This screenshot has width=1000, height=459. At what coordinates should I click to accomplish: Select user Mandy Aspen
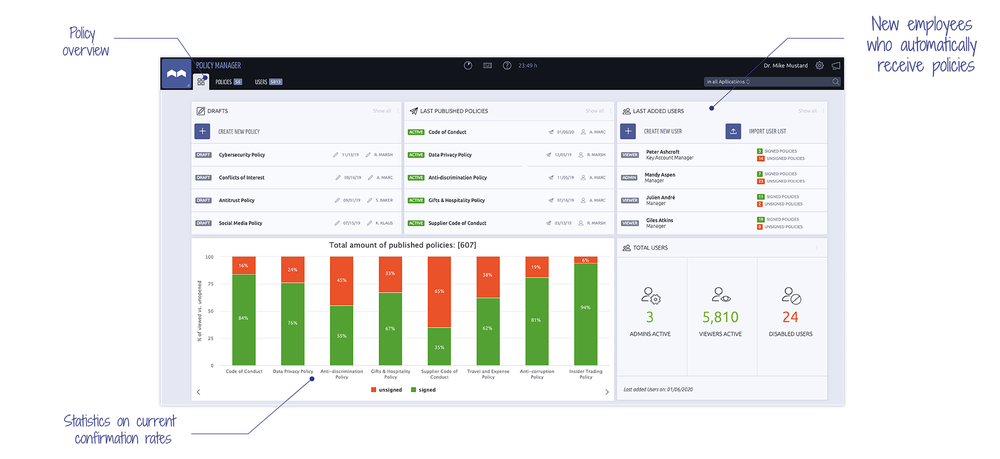(722, 178)
